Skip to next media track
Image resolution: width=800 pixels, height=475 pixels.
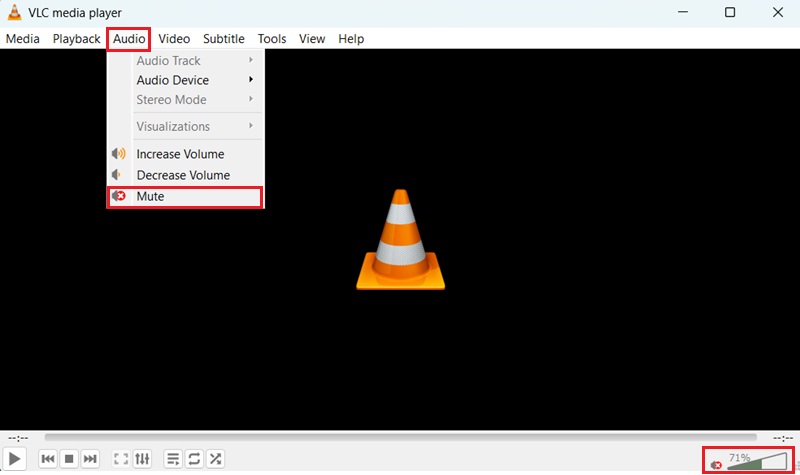point(90,459)
